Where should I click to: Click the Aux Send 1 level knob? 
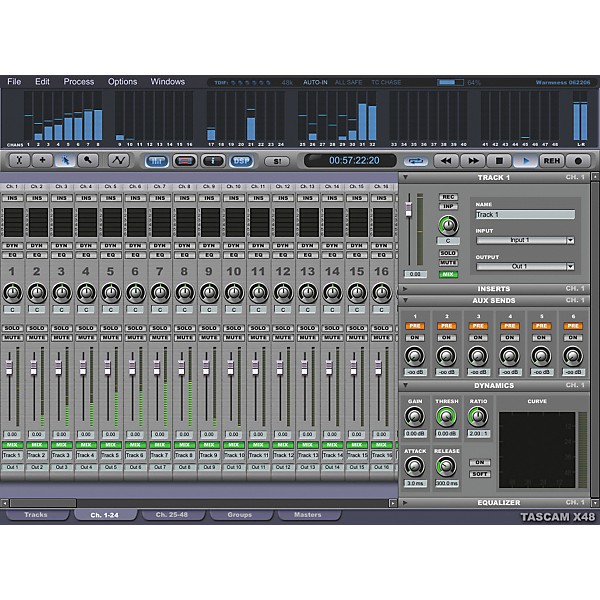(x=415, y=356)
